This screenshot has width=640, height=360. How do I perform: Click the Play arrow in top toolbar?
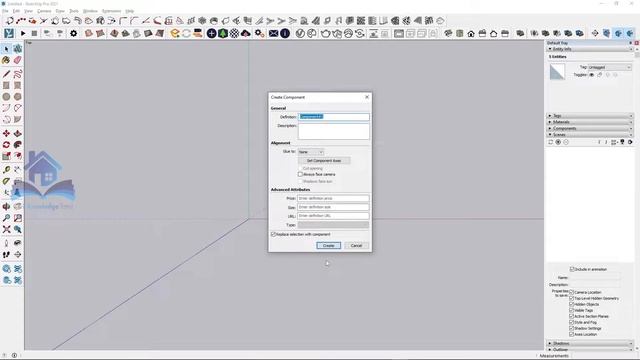coord(23,33)
